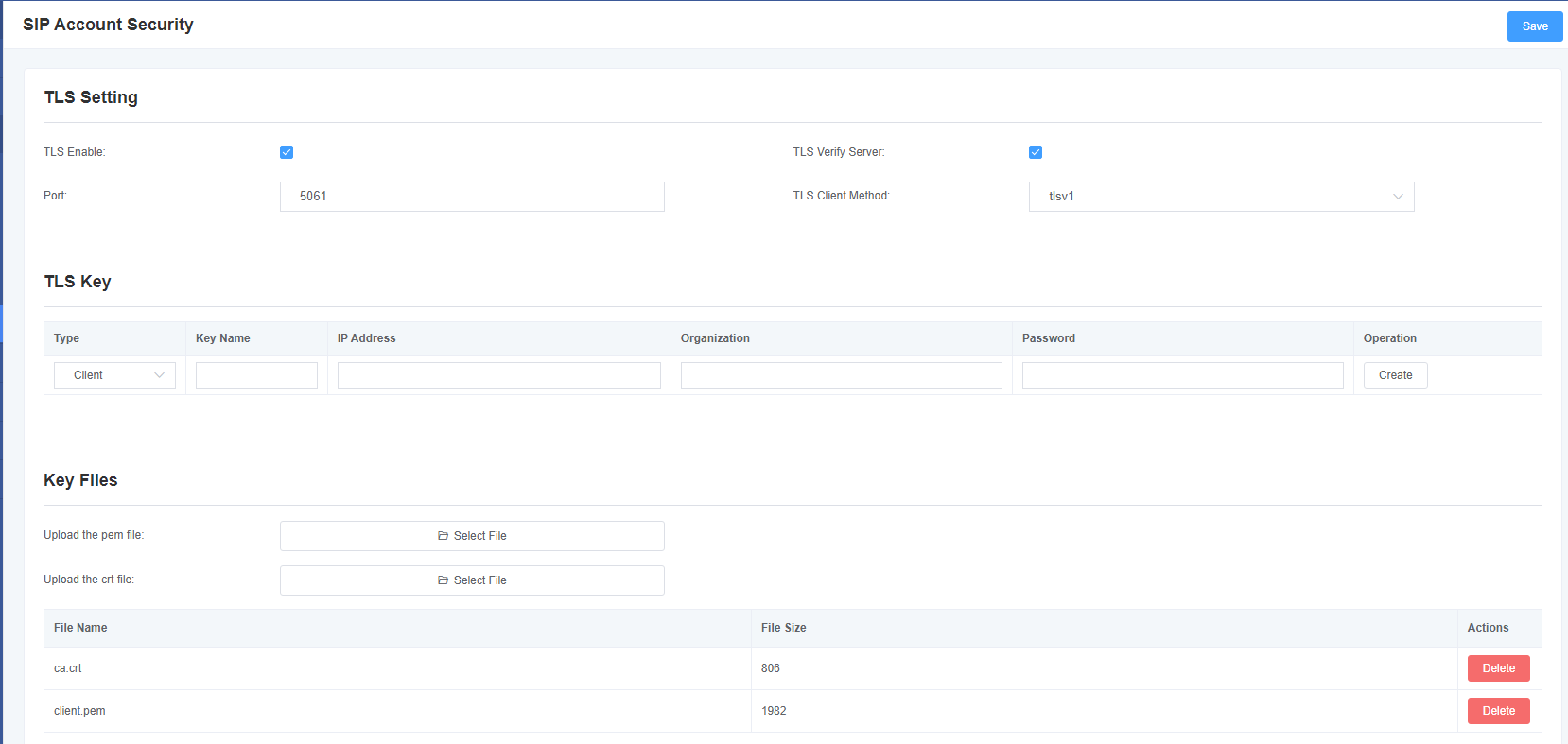1568x744 pixels.
Task: Select File for crt upload
Action: [x=472, y=580]
